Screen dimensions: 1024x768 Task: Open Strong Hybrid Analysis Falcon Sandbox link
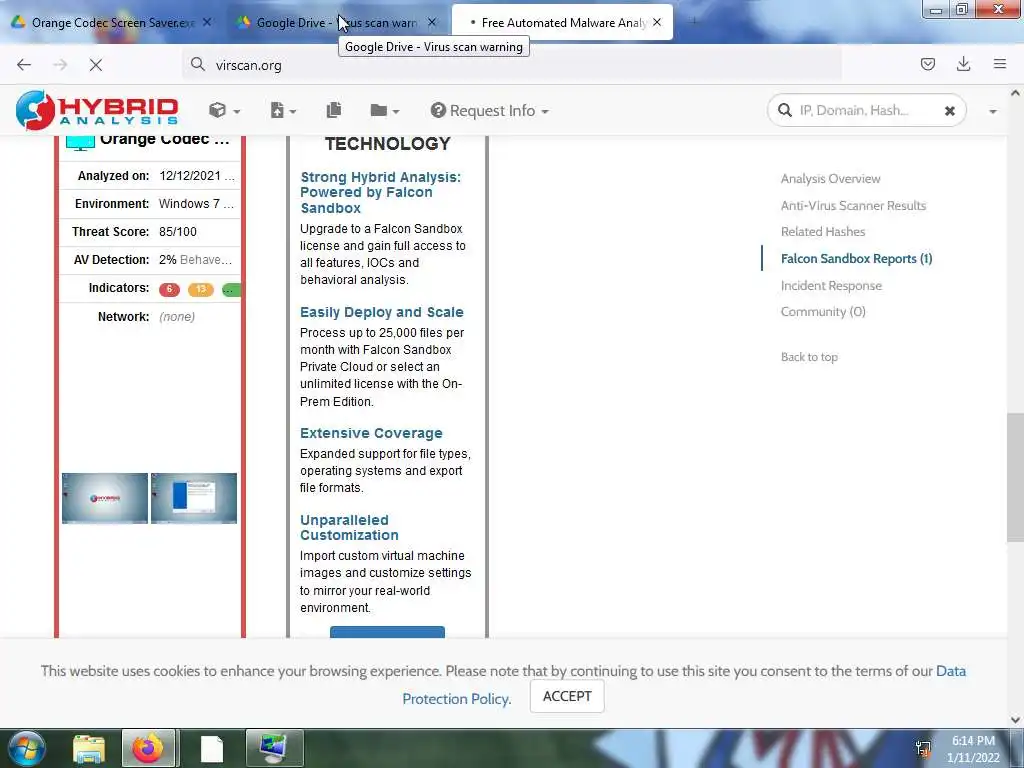[x=380, y=192]
